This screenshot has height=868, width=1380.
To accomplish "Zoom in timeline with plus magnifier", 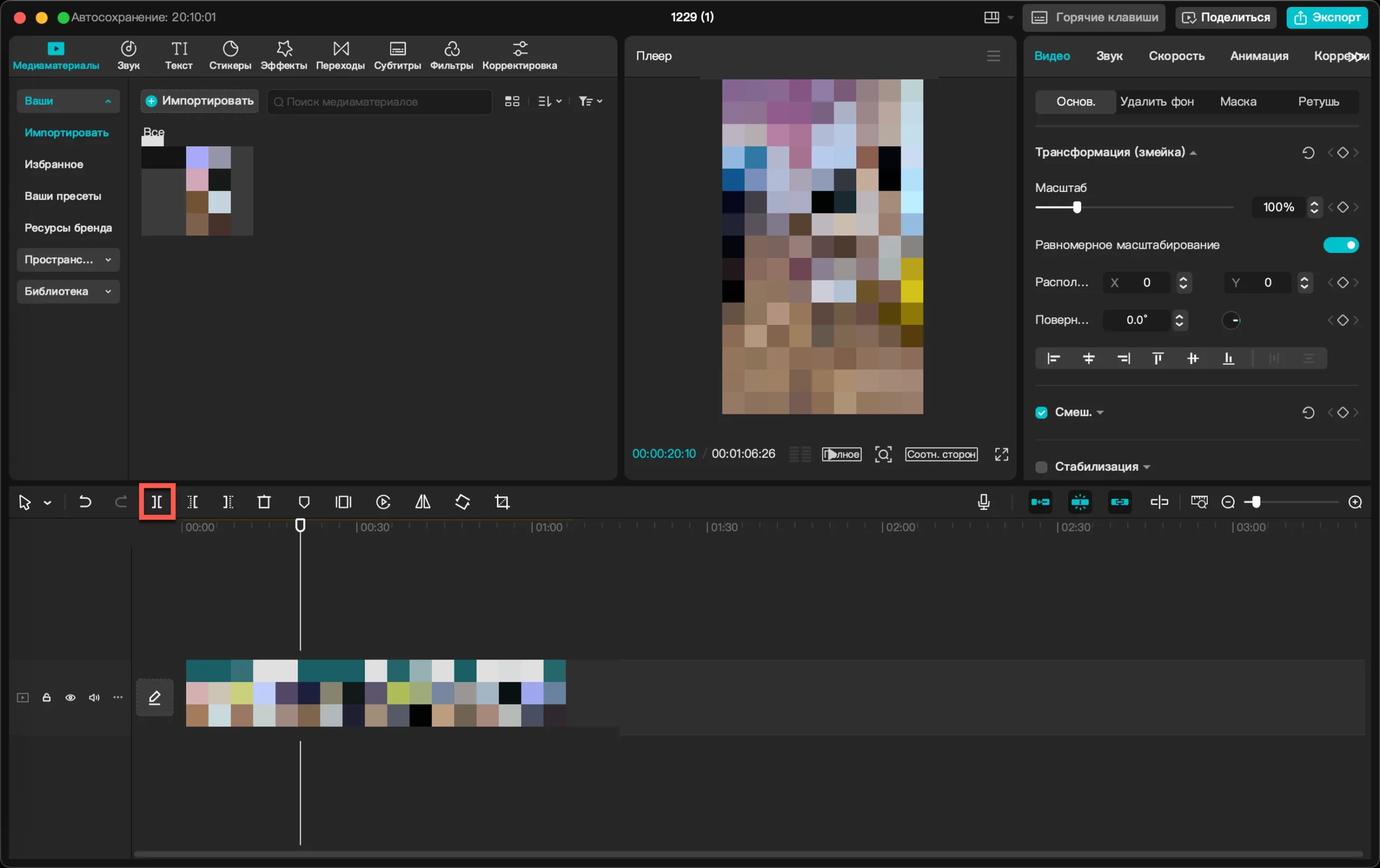I will tap(1355, 502).
